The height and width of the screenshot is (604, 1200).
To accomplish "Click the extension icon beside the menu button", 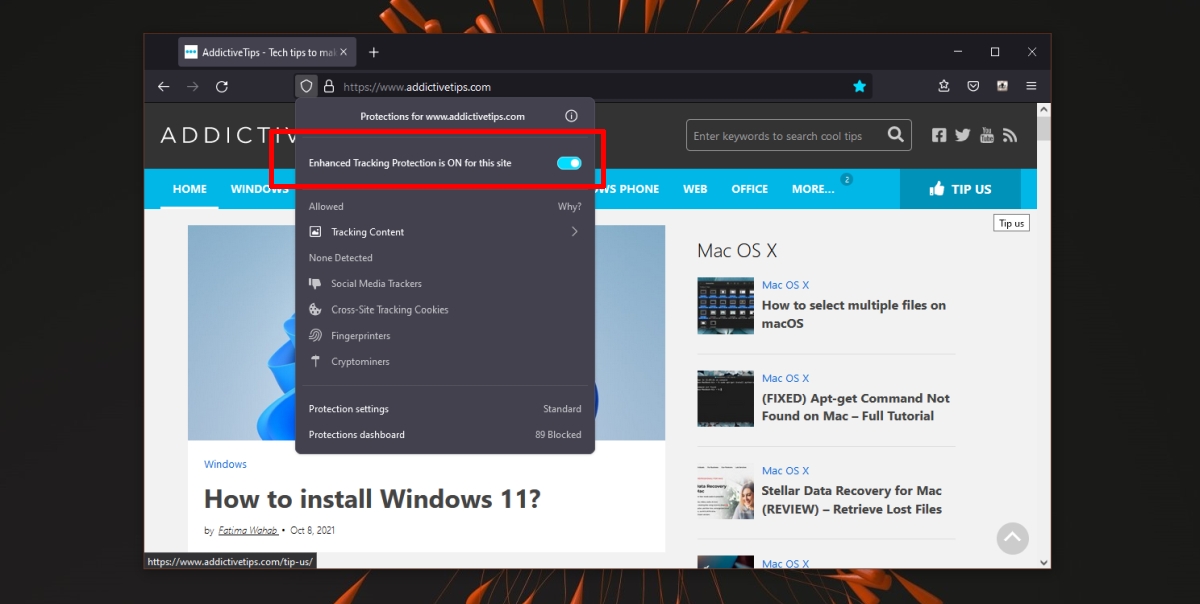I will pyautogui.click(x=1002, y=87).
